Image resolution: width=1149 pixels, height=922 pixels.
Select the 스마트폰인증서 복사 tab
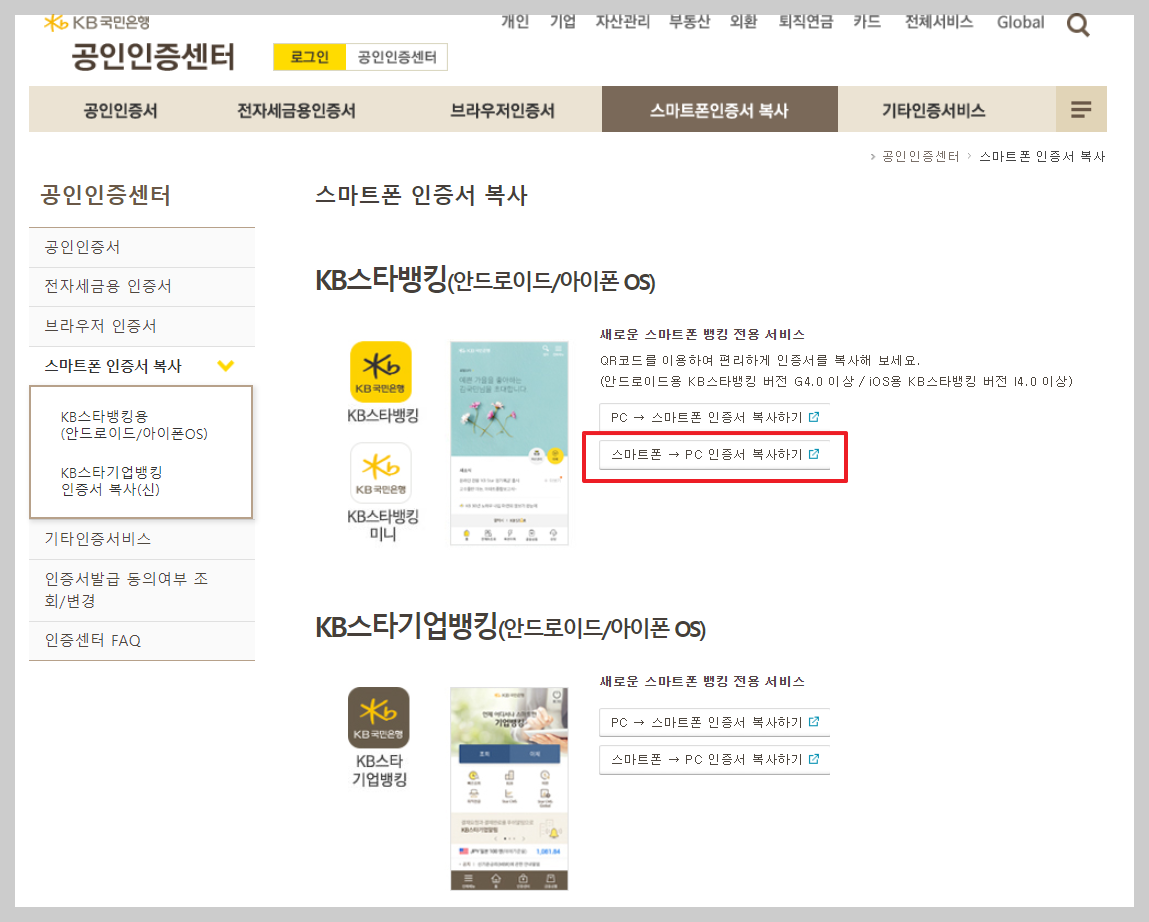click(720, 110)
